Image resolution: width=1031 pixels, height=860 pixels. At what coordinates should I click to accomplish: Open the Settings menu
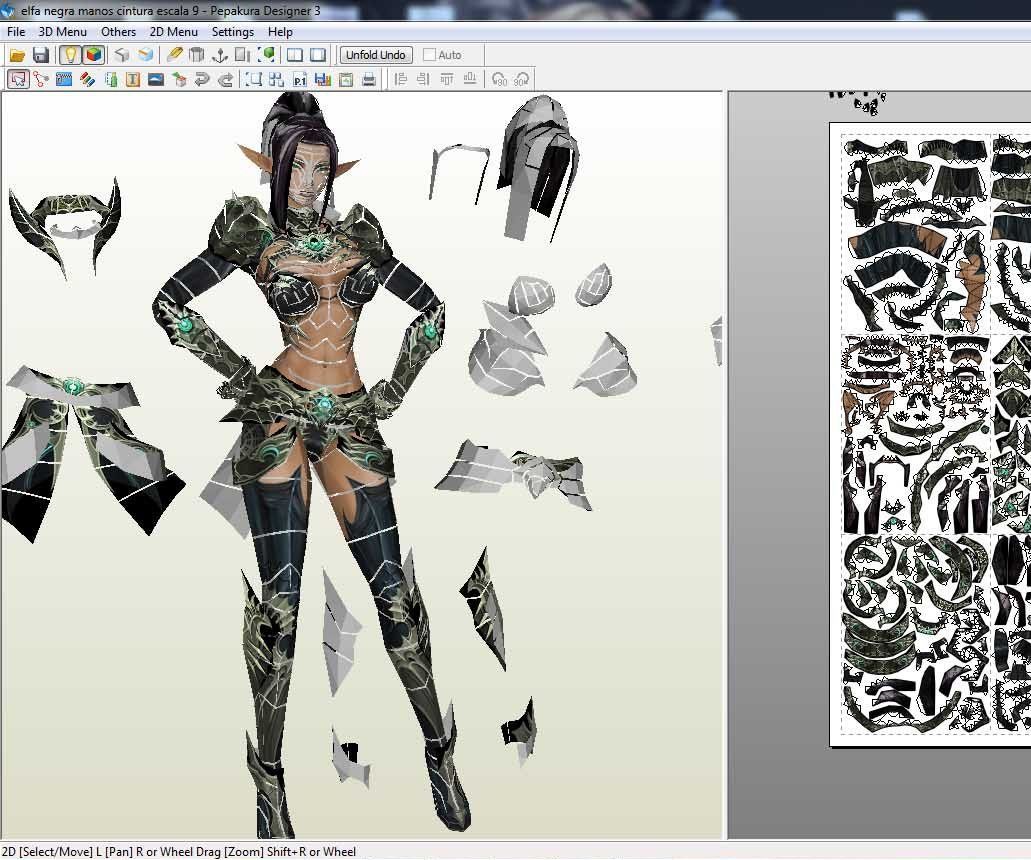pyautogui.click(x=232, y=31)
